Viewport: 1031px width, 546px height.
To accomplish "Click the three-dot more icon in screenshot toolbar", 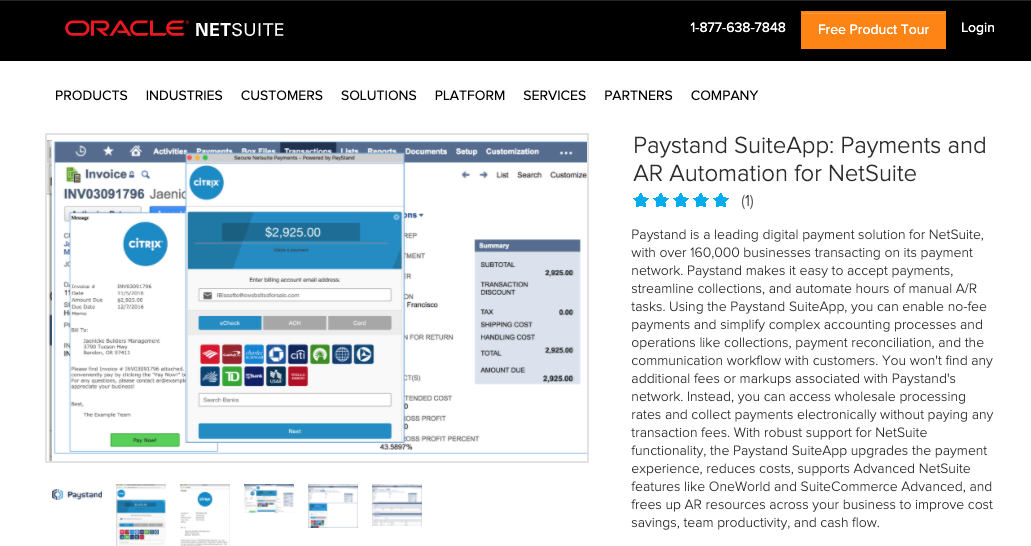I will [565, 153].
